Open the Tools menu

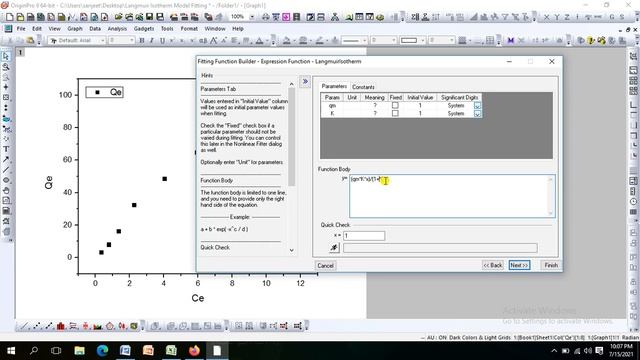click(x=167, y=29)
